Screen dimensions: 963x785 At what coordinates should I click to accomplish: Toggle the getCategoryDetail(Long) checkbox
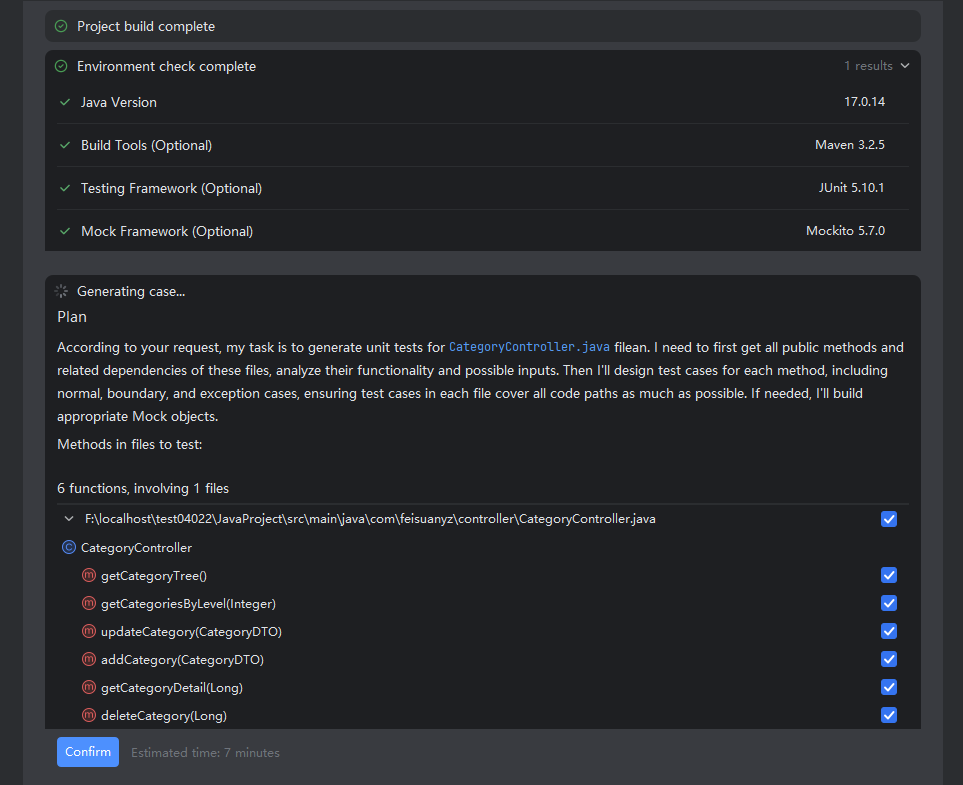[x=889, y=687]
